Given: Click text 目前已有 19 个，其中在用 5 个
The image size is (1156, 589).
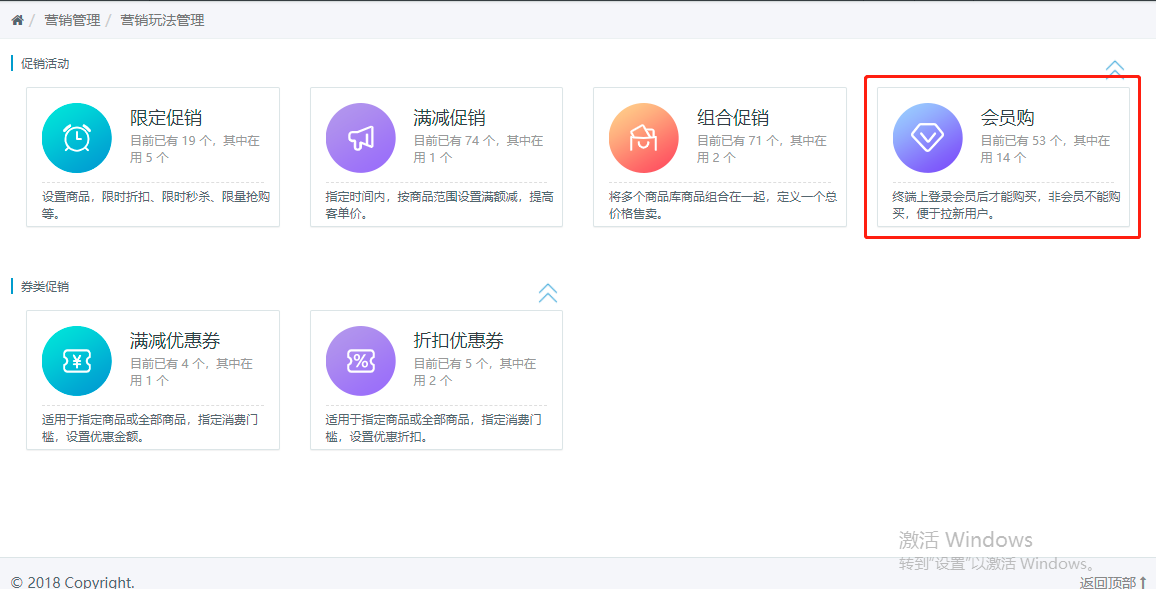Looking at the screenshot, I should 195,149.
